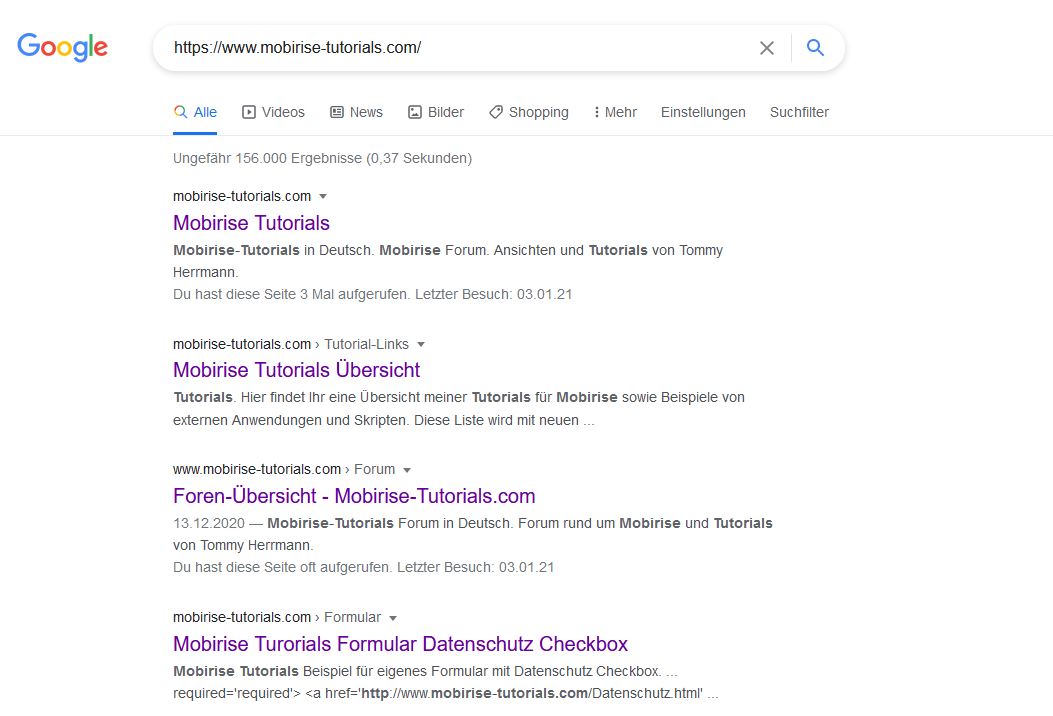Open Mobirise Tutorials Übersicht link
Screen dimensions: 1053x716
point(296,370)
